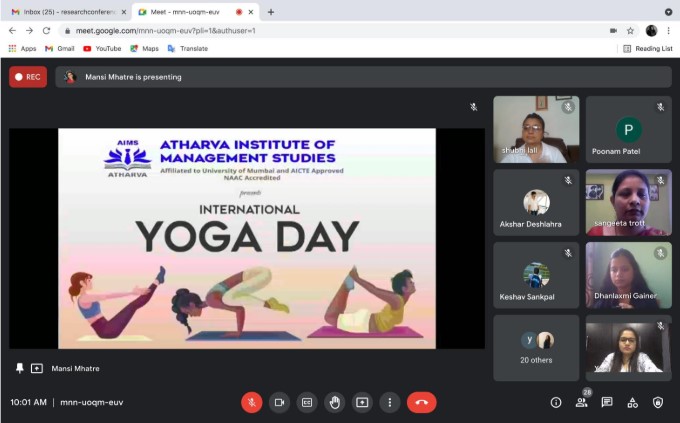Leave the call with red hang-up button
This screenshot has height=423, width=680.
pyautogui.click(x=422, y=403)
